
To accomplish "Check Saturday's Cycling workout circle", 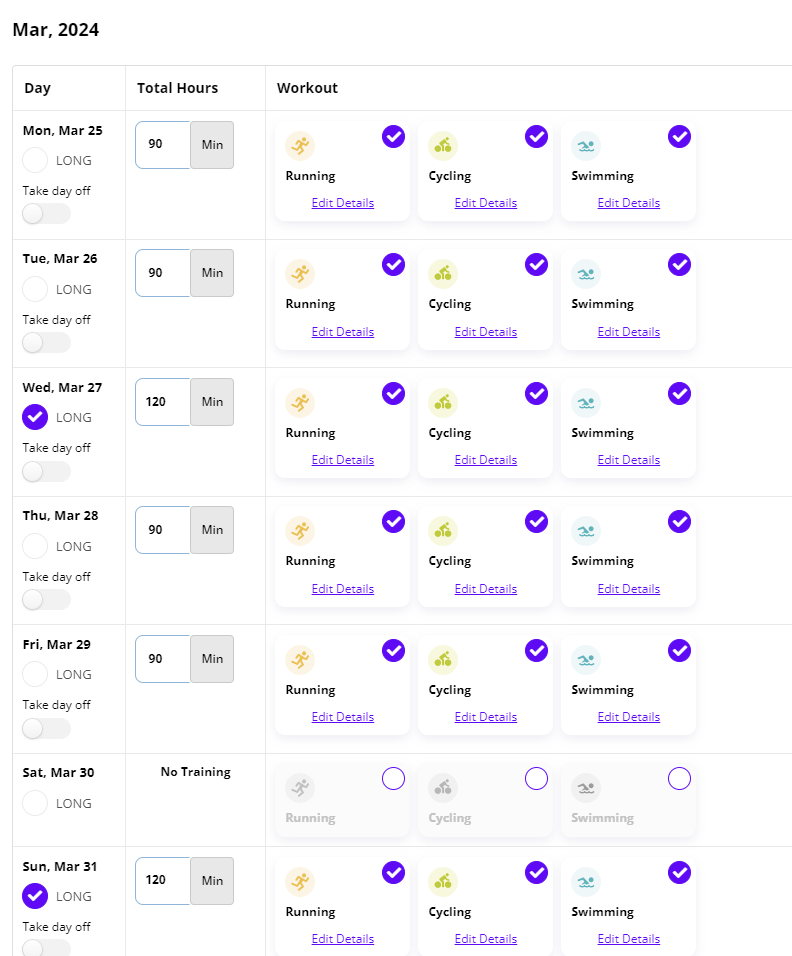I will point(537,779).
